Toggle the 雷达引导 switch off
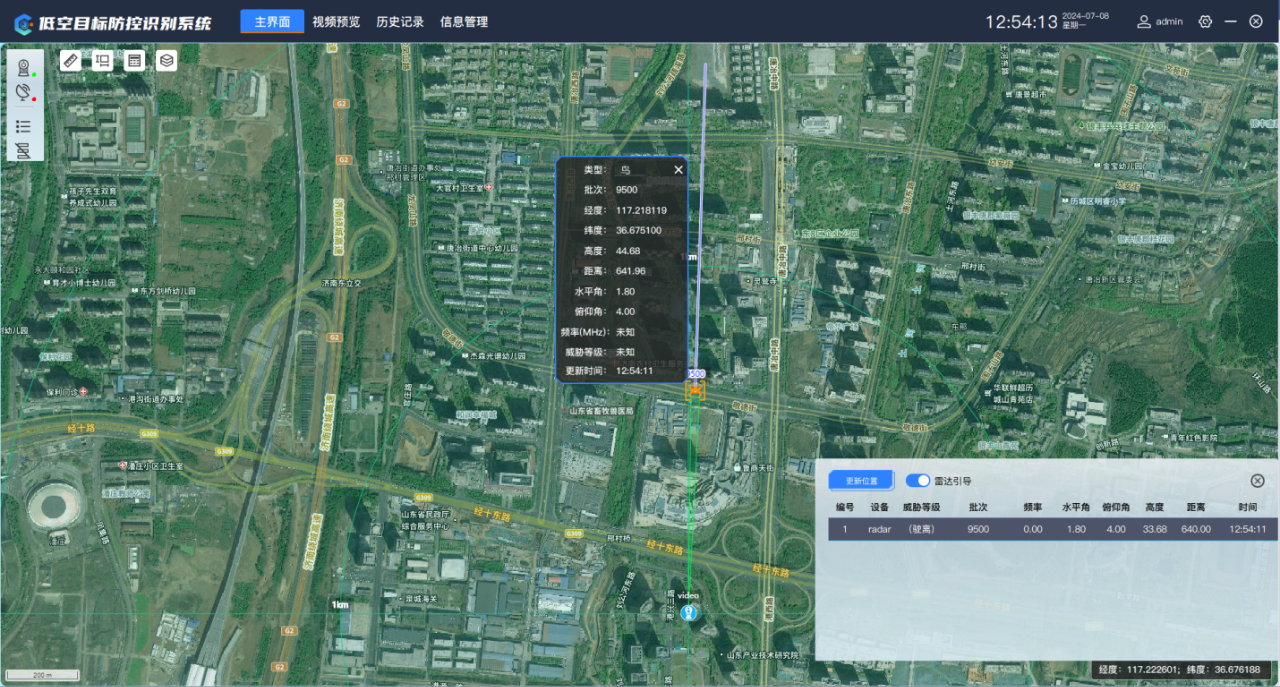Screen dimensions: 1280x687 (917, 481)
